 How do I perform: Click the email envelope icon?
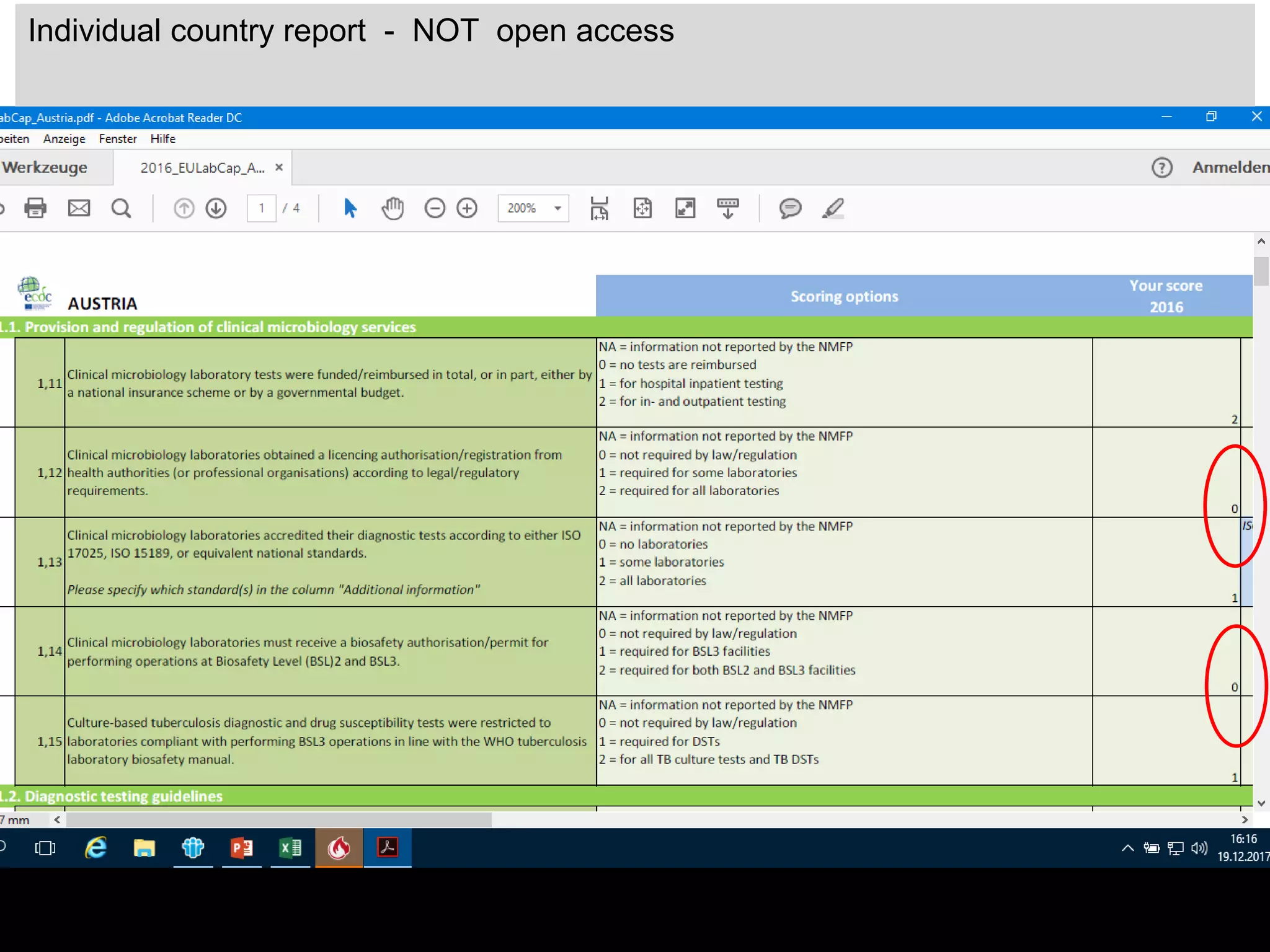(x=79, y=208)
